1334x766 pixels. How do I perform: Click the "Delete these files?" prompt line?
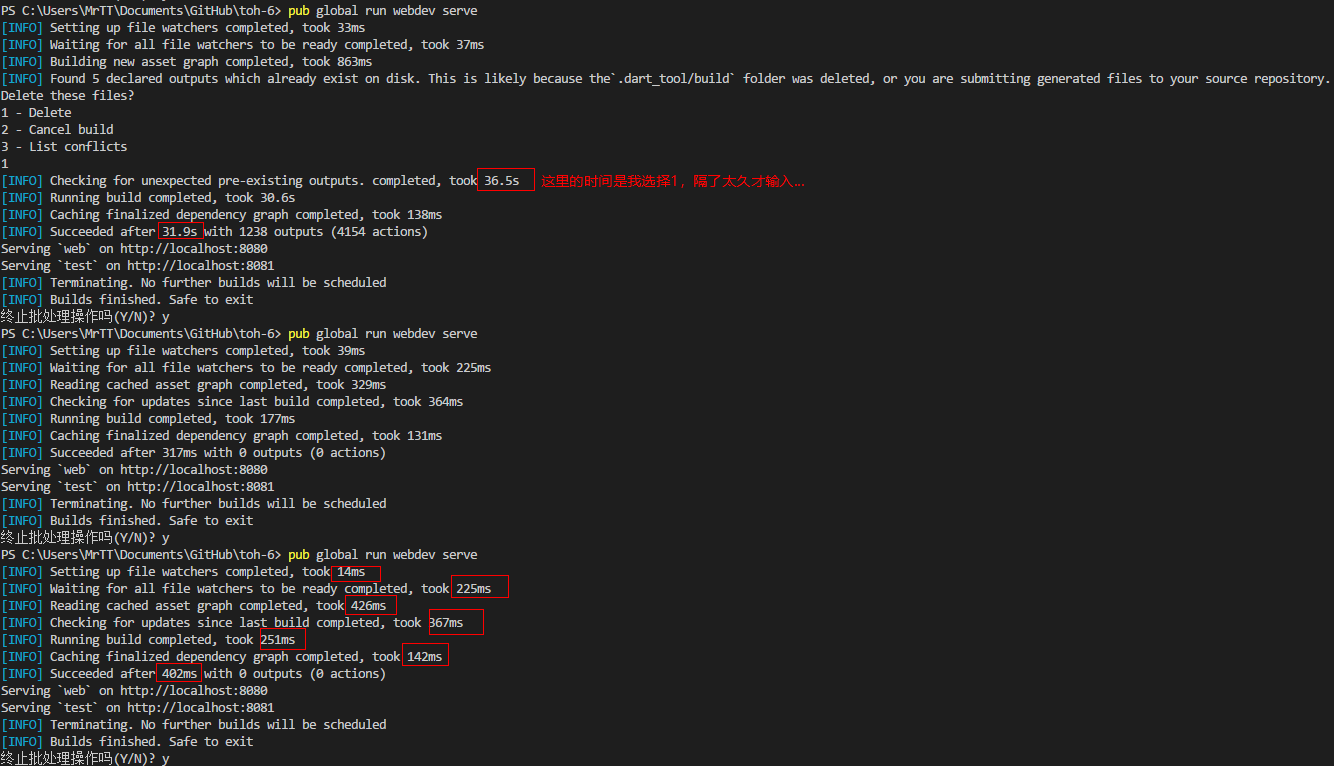(x=67, y=96)
